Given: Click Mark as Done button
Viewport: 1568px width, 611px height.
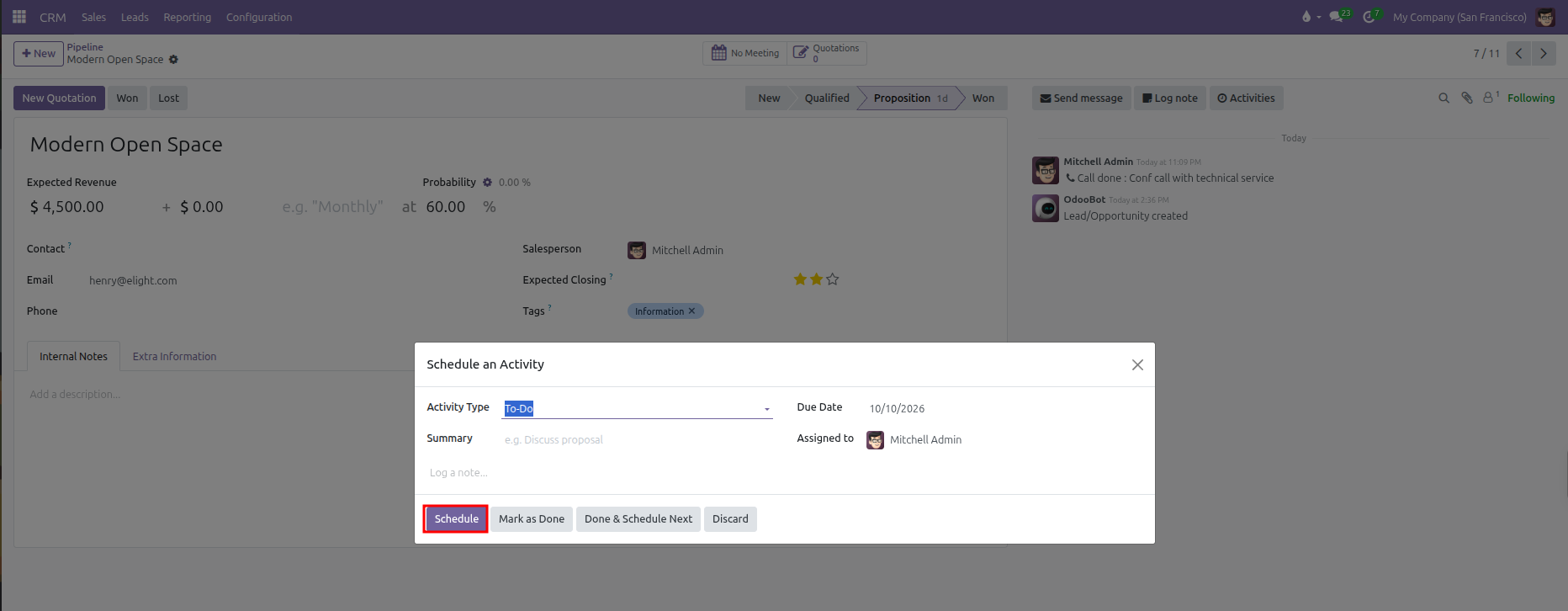Looking at the screenshot, I should click(532, 518).
